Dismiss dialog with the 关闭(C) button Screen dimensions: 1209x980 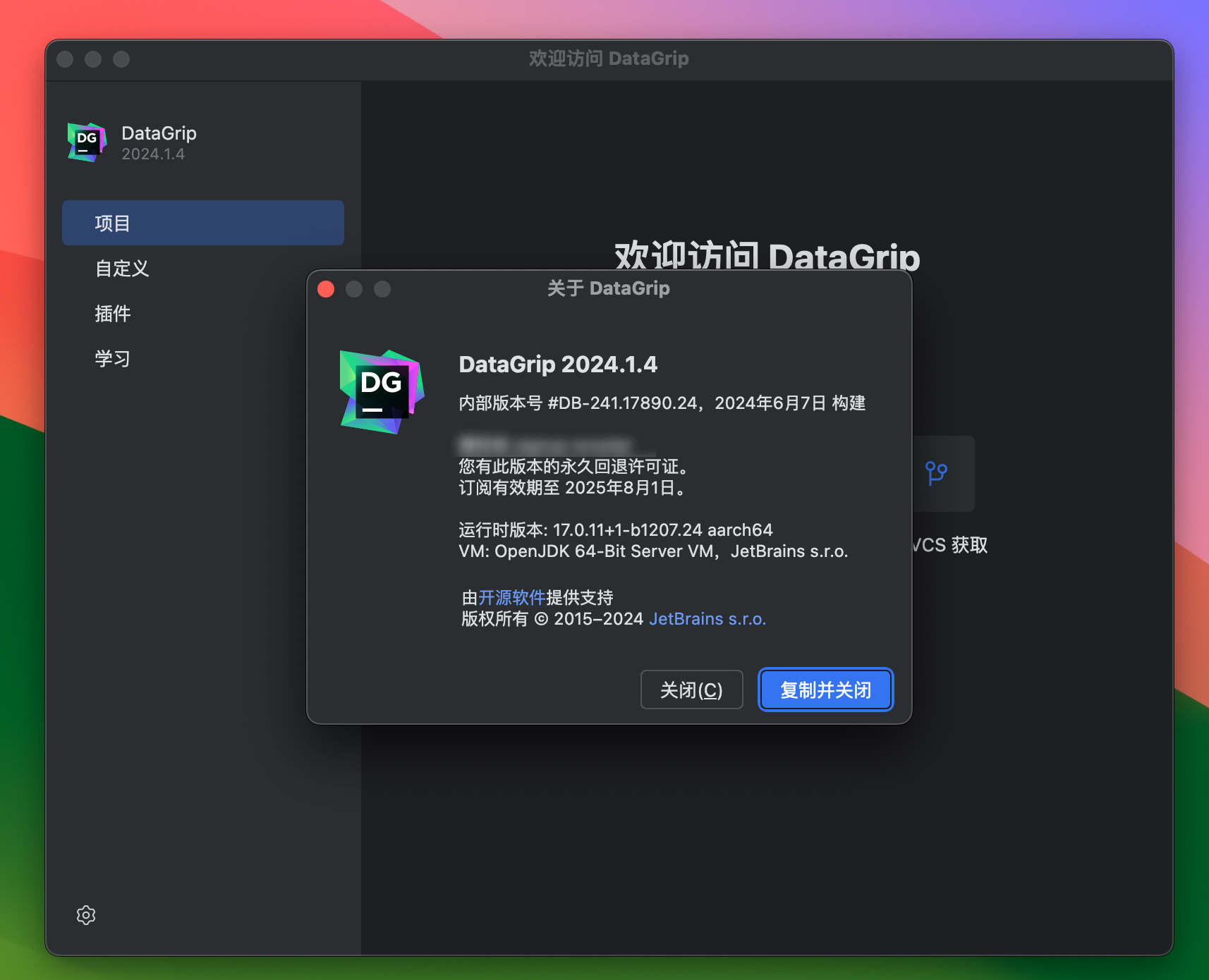coord(691,690)
